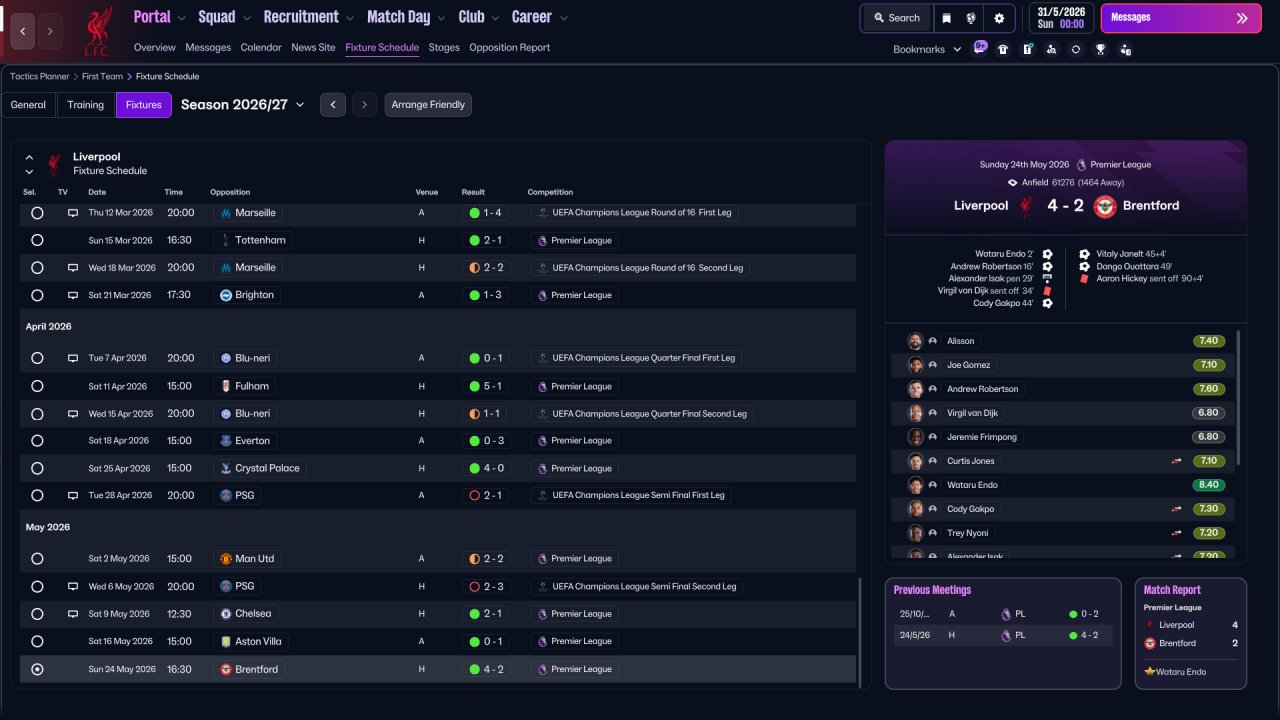
Task: Click the tactics board bookmark icon
Action: point(1027,49)
